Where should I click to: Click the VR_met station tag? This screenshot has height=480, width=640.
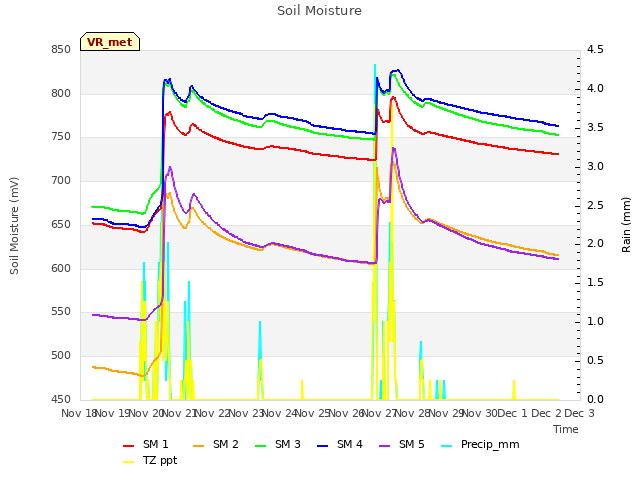[x=110, y=42]
